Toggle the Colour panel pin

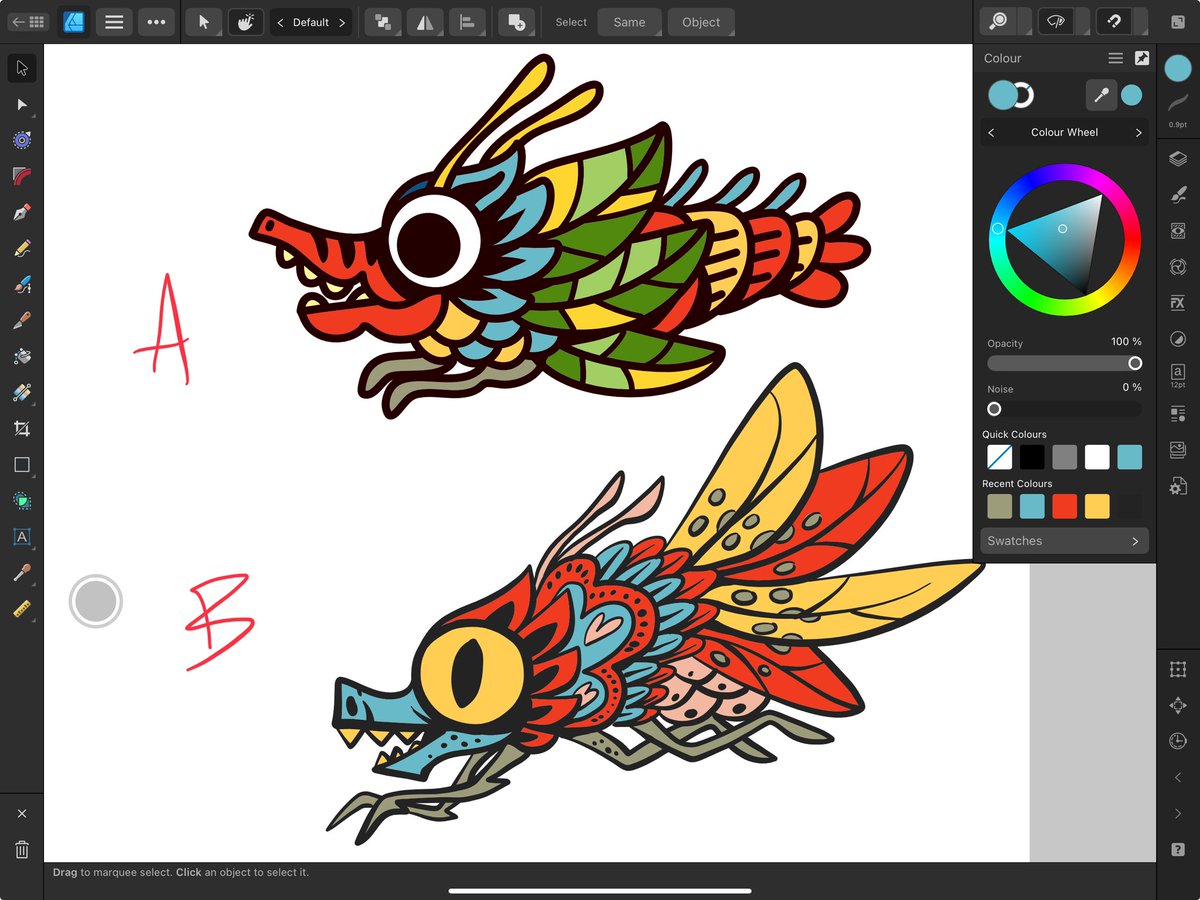[x=1142, y=58]
